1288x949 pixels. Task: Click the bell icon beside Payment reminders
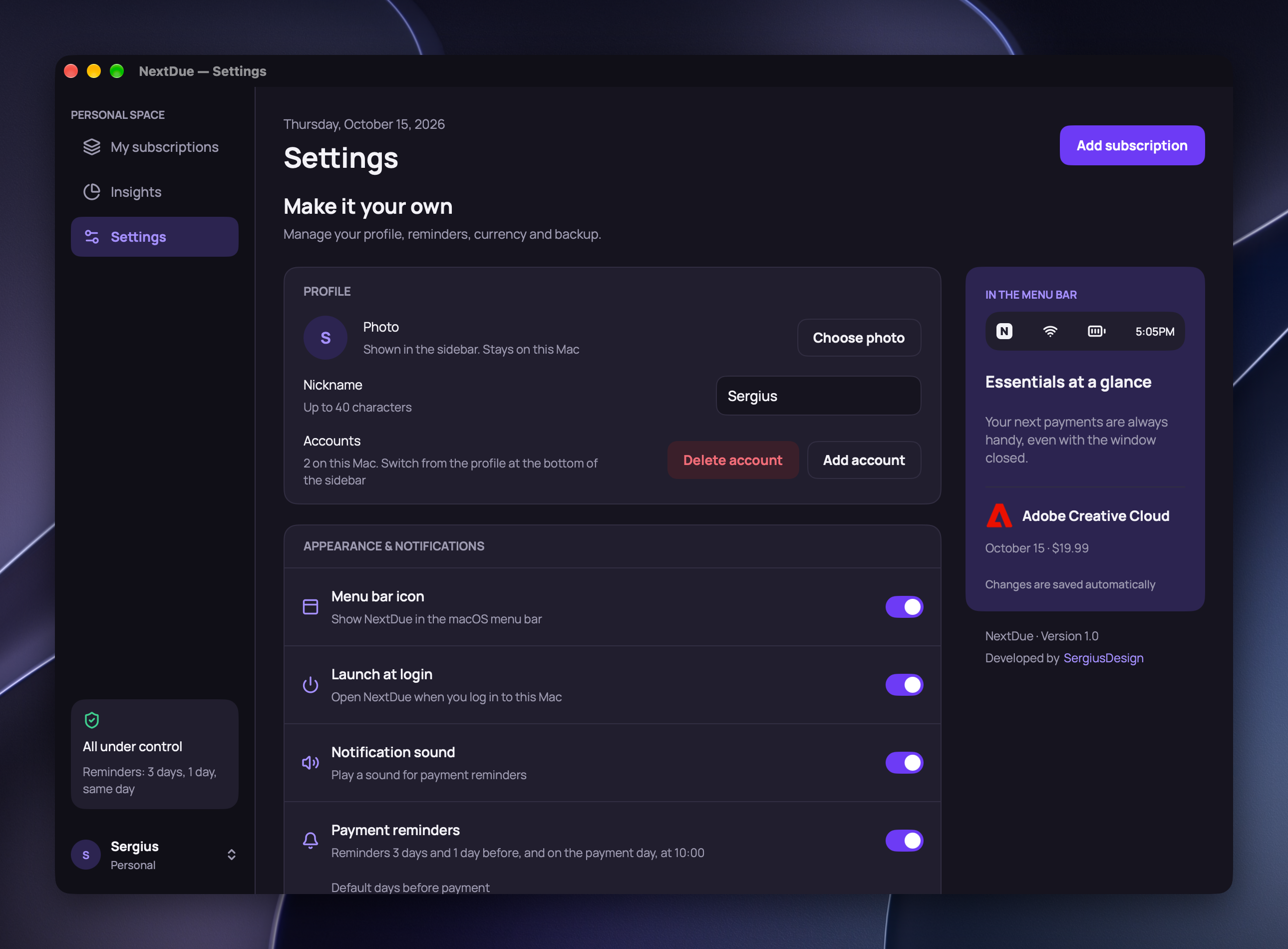click(311, 841)
